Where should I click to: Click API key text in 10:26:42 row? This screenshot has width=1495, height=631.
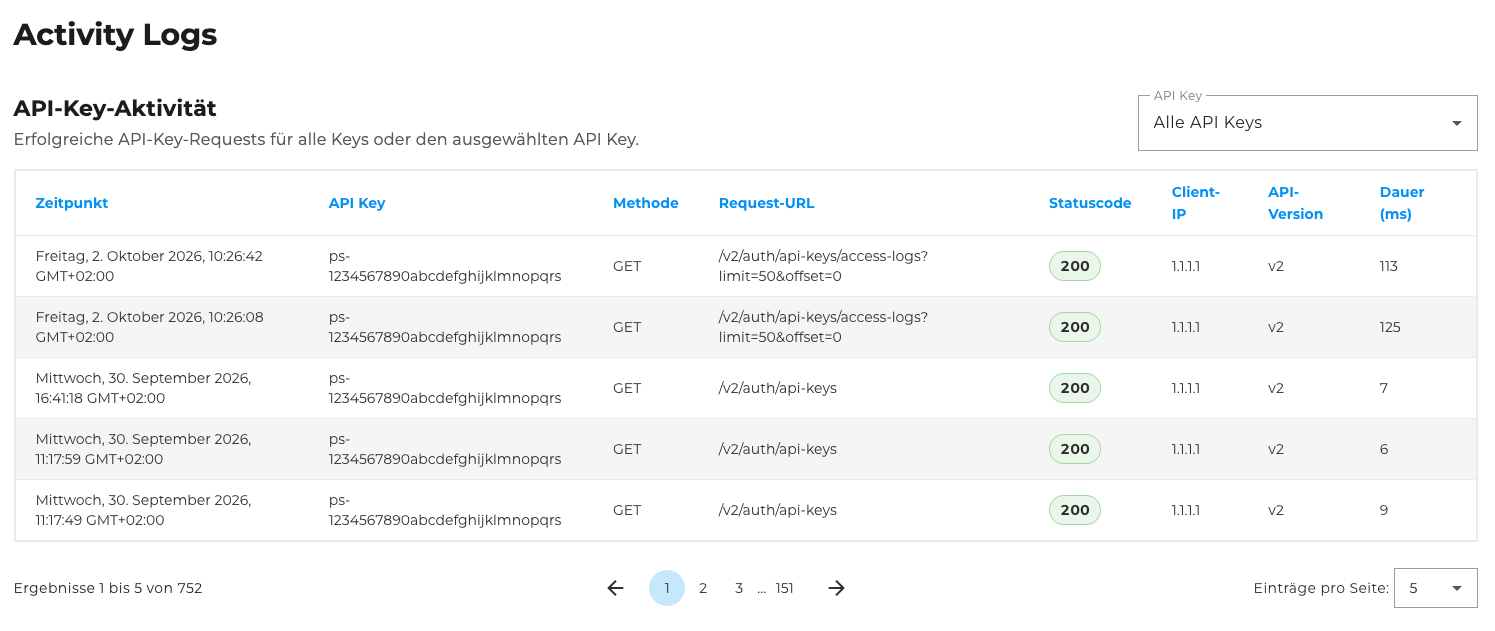[445, 266]
